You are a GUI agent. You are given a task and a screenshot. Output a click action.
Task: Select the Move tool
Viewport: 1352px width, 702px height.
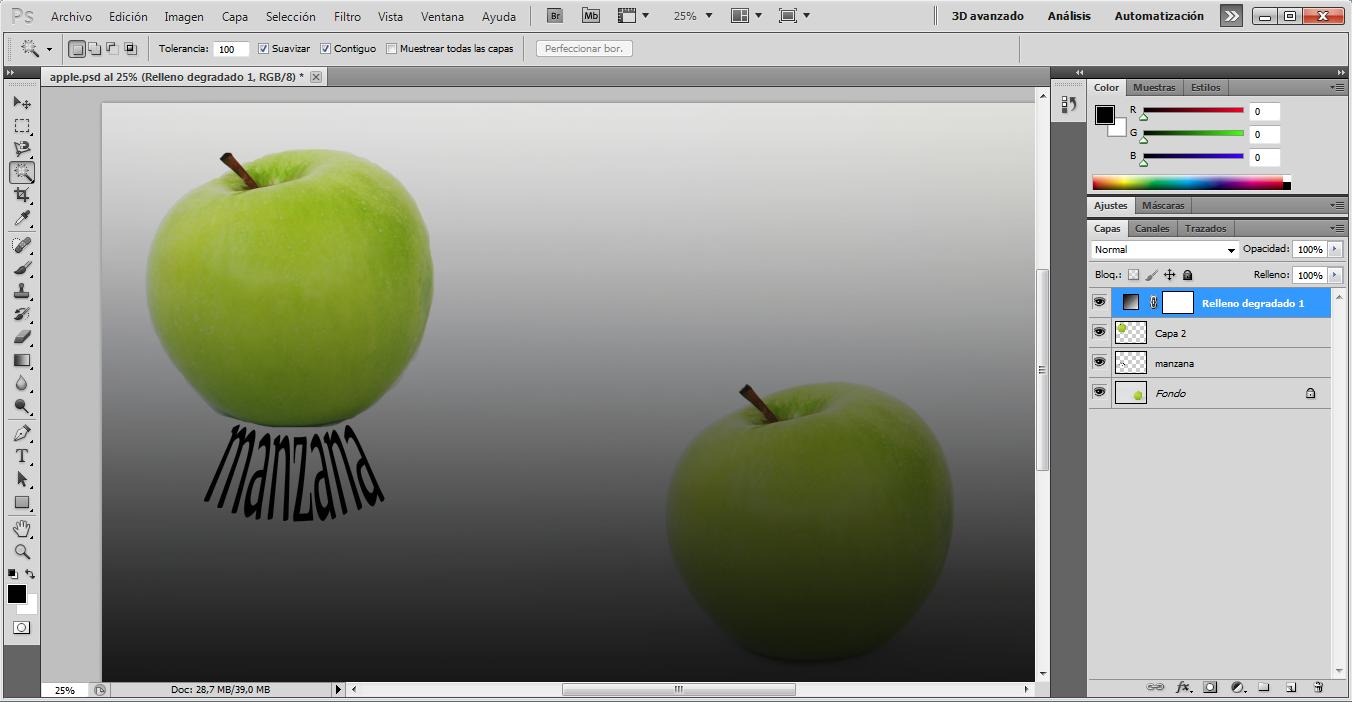[20, 101]
